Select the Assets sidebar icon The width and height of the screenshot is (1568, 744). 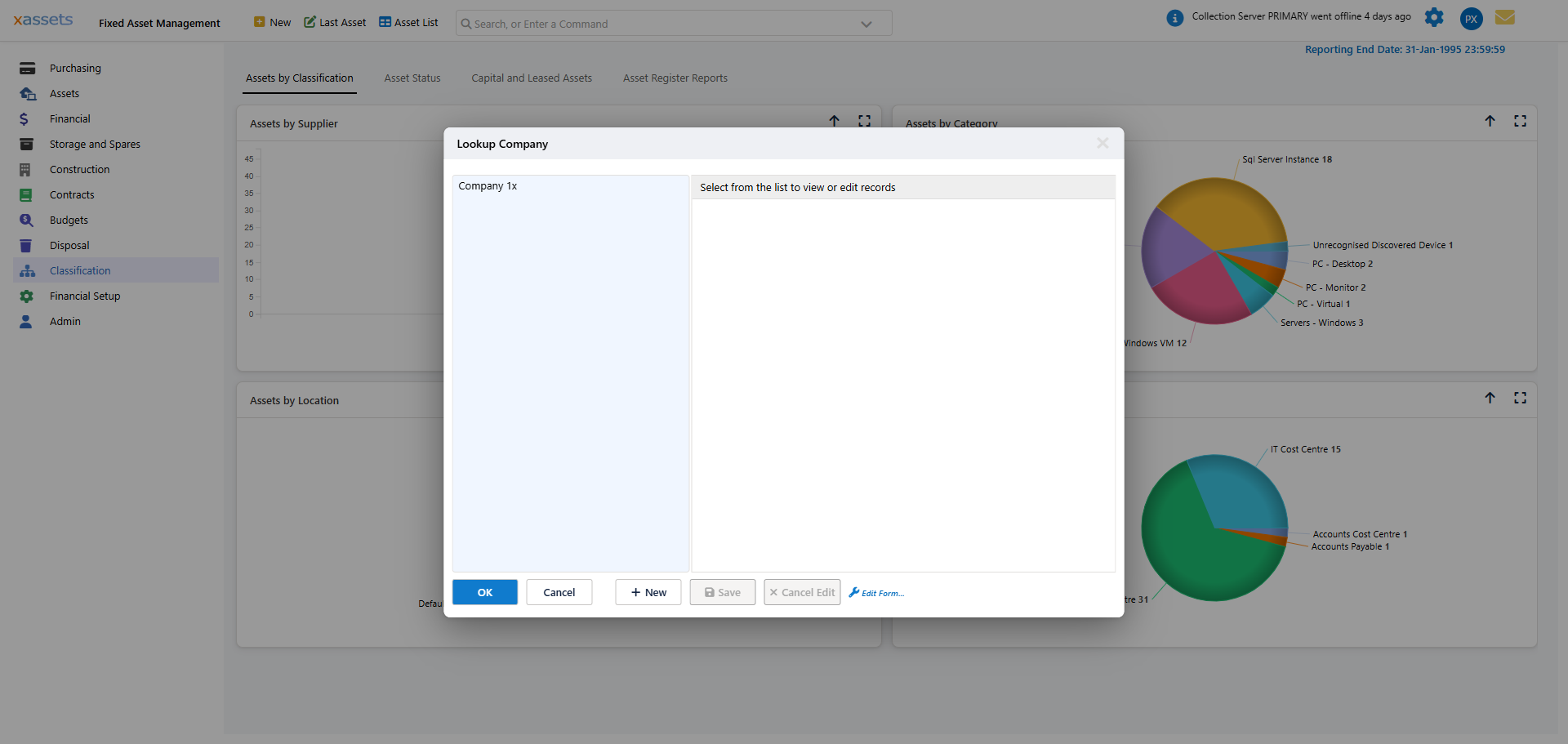[27, 93]
